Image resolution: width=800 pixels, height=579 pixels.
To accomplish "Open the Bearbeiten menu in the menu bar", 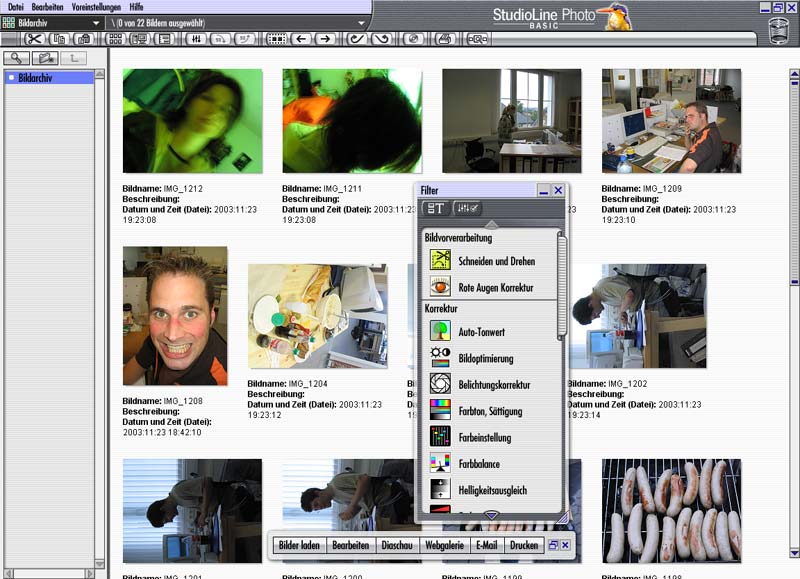I will 47,7.
